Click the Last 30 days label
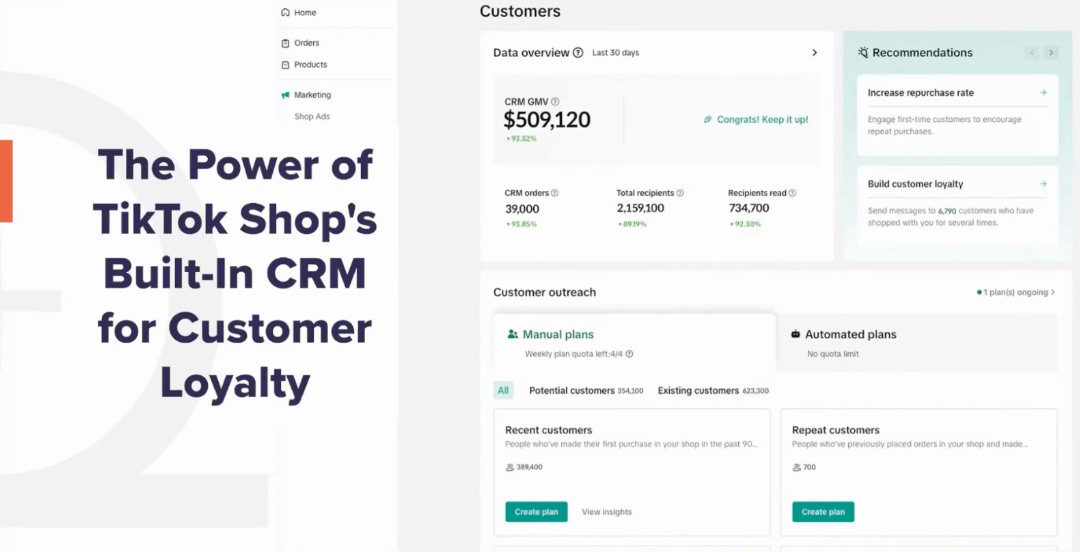The image size is (1080, 552). 616,52
